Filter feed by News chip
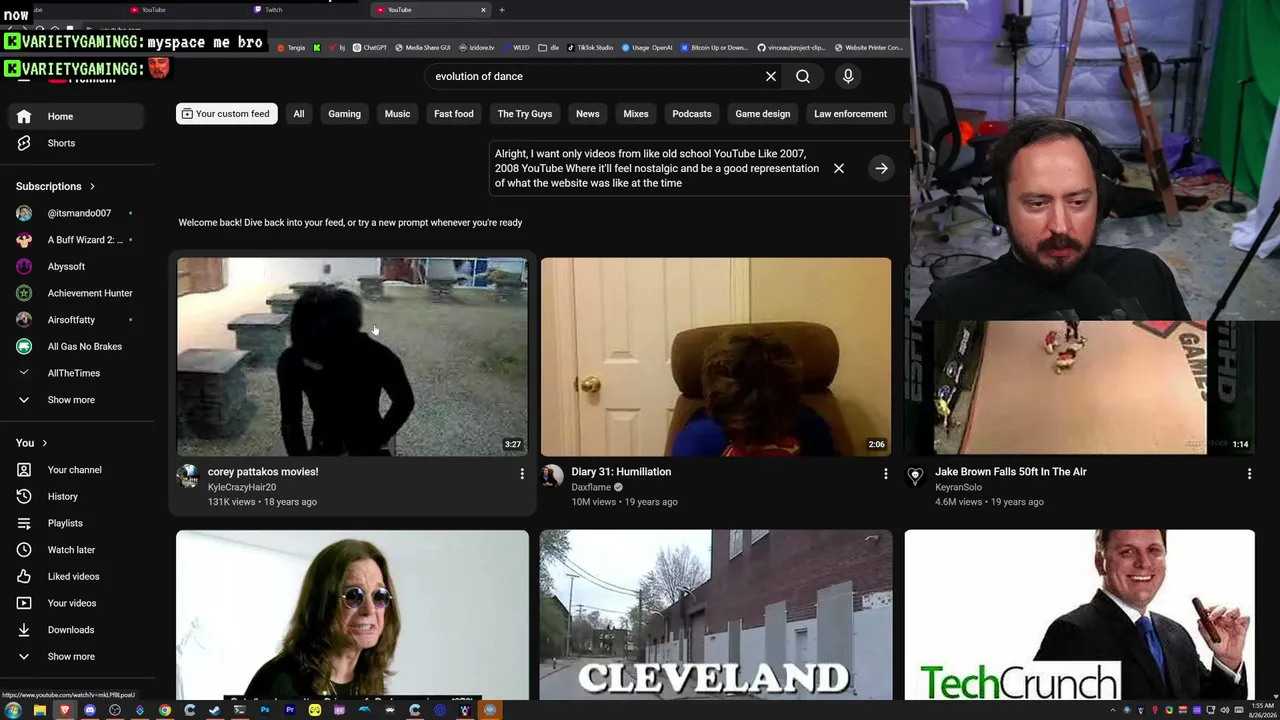Screen dimensions: 1280x720 click(x=588, y=114)
